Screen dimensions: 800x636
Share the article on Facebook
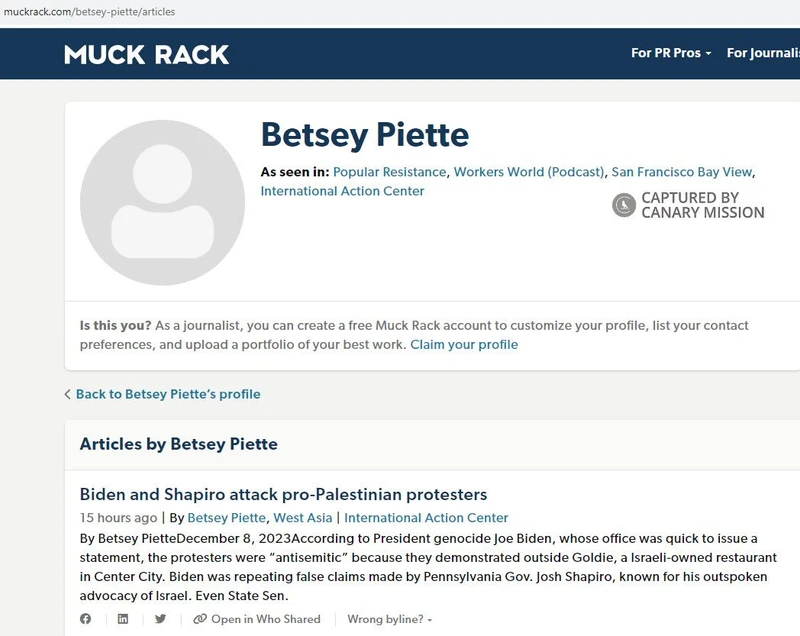point(85,619)
